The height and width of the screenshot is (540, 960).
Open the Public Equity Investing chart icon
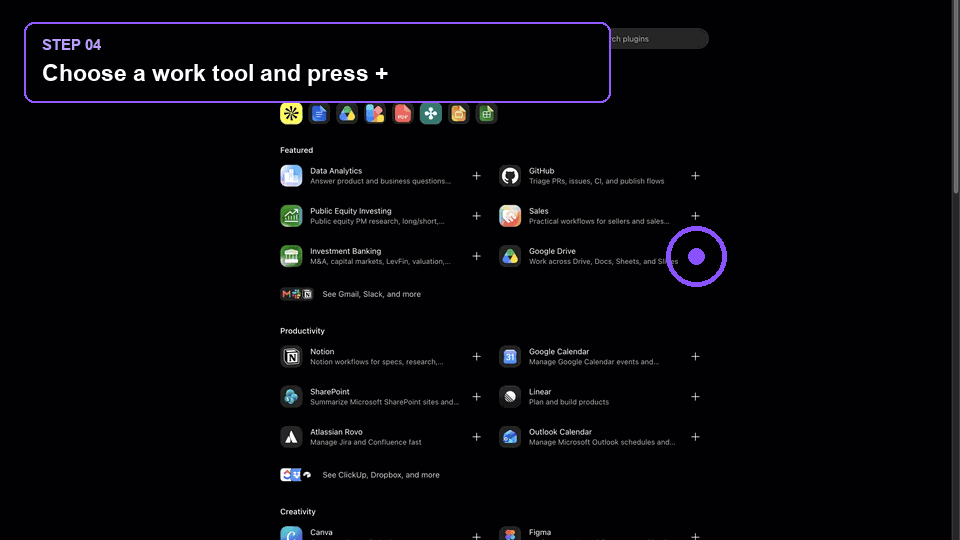tap(291, 216)
